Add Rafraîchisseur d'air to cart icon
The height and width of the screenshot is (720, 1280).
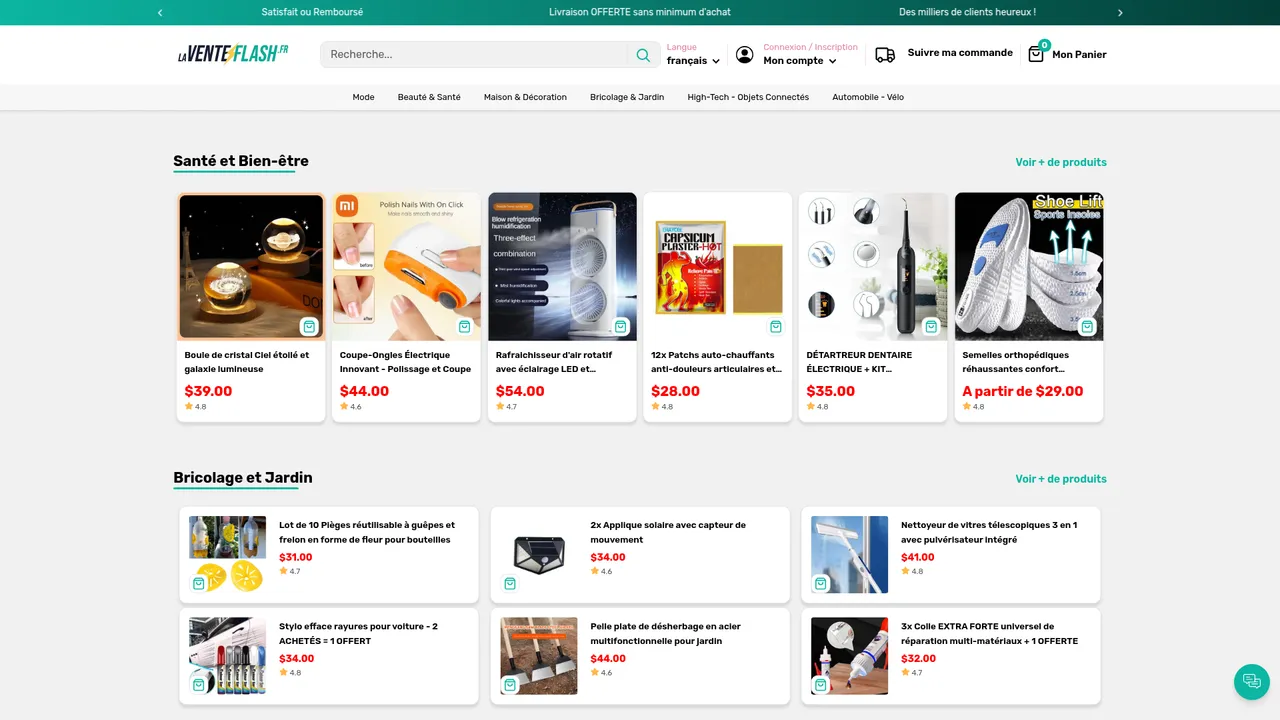(x=621, y=327)
